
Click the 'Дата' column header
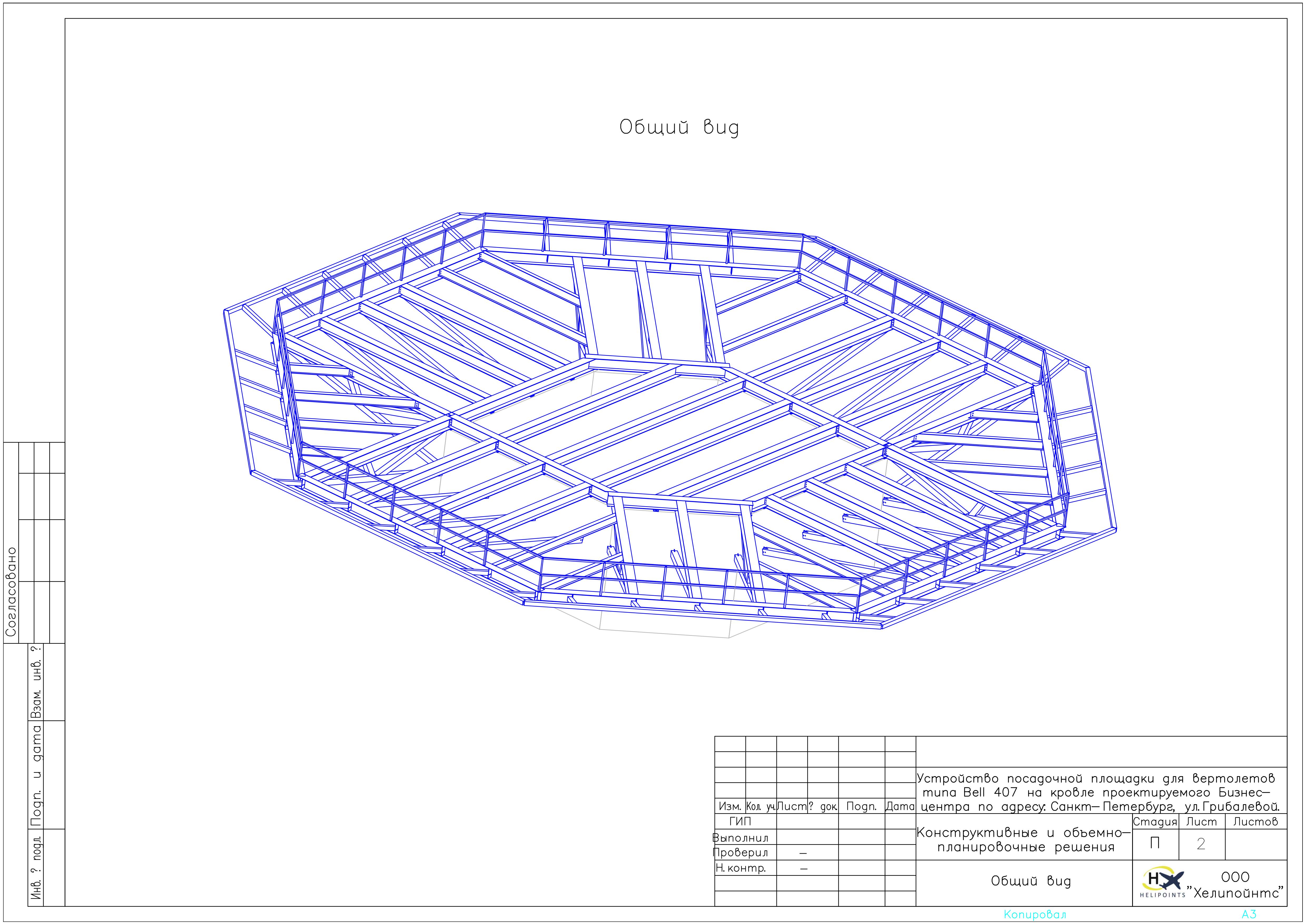(x=900, y=806)
